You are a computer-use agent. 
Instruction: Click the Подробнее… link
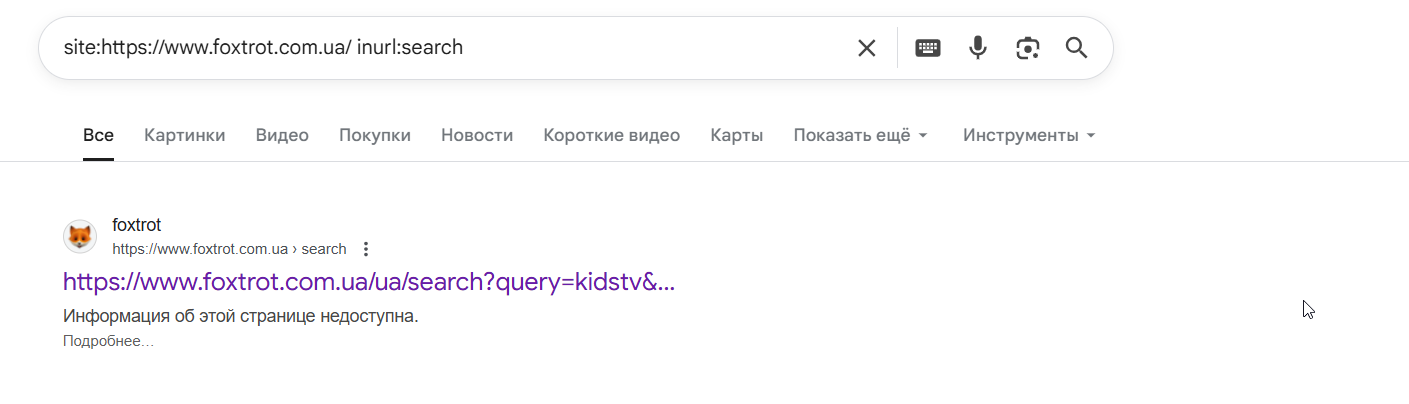pyautogui.click(x=109, y=342)
